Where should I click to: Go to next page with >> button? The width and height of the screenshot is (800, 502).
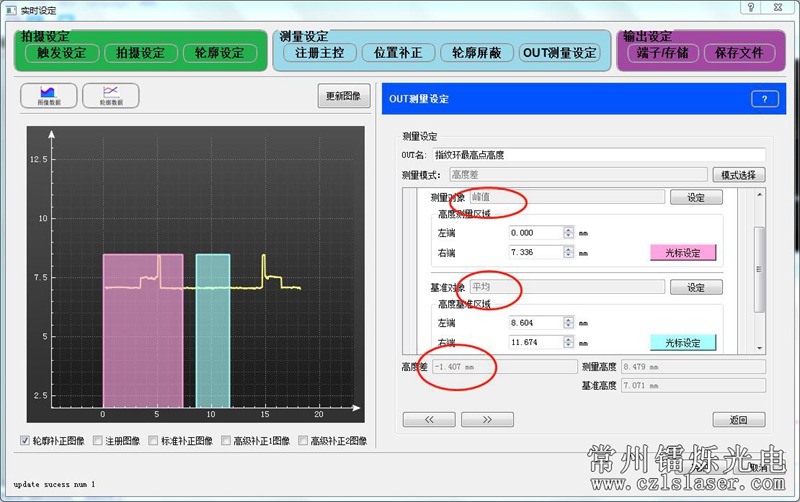pyautogui.click(x=487, y=419)
